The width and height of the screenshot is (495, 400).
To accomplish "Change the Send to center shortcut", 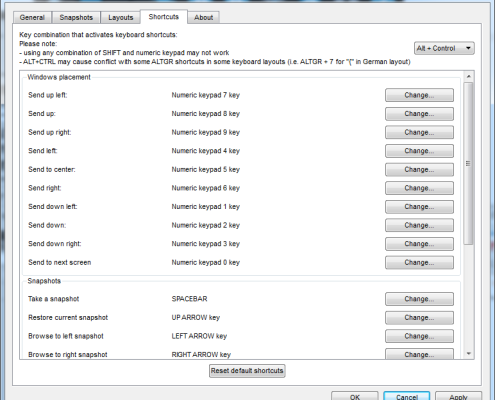I will pos(419,169).
